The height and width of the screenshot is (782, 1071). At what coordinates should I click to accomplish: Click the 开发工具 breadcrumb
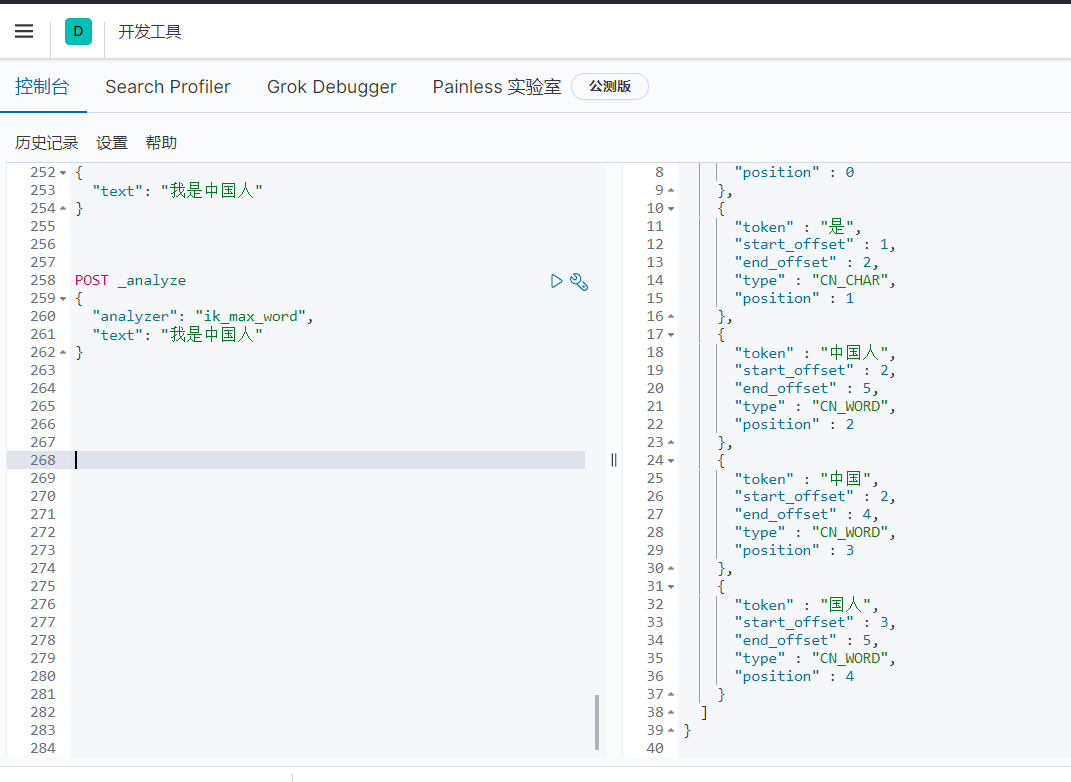(150, 32)
